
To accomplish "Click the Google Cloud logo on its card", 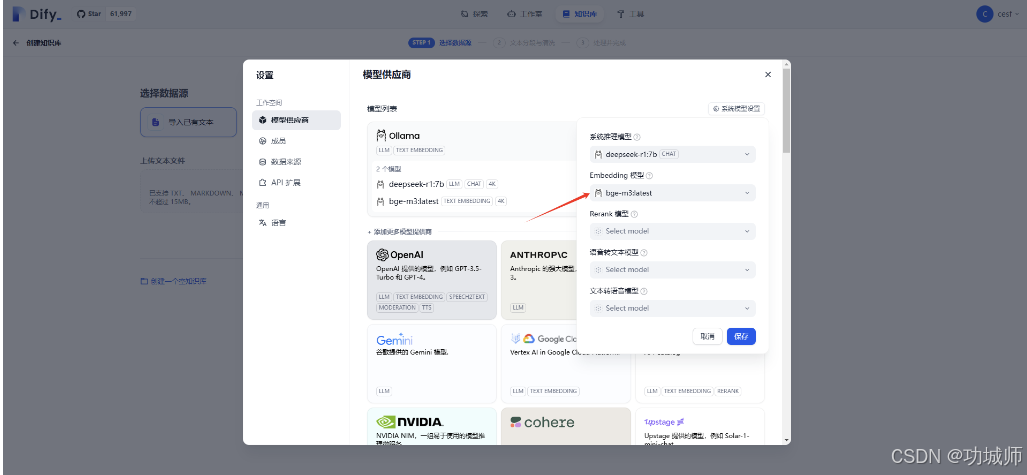I will 545,339.
